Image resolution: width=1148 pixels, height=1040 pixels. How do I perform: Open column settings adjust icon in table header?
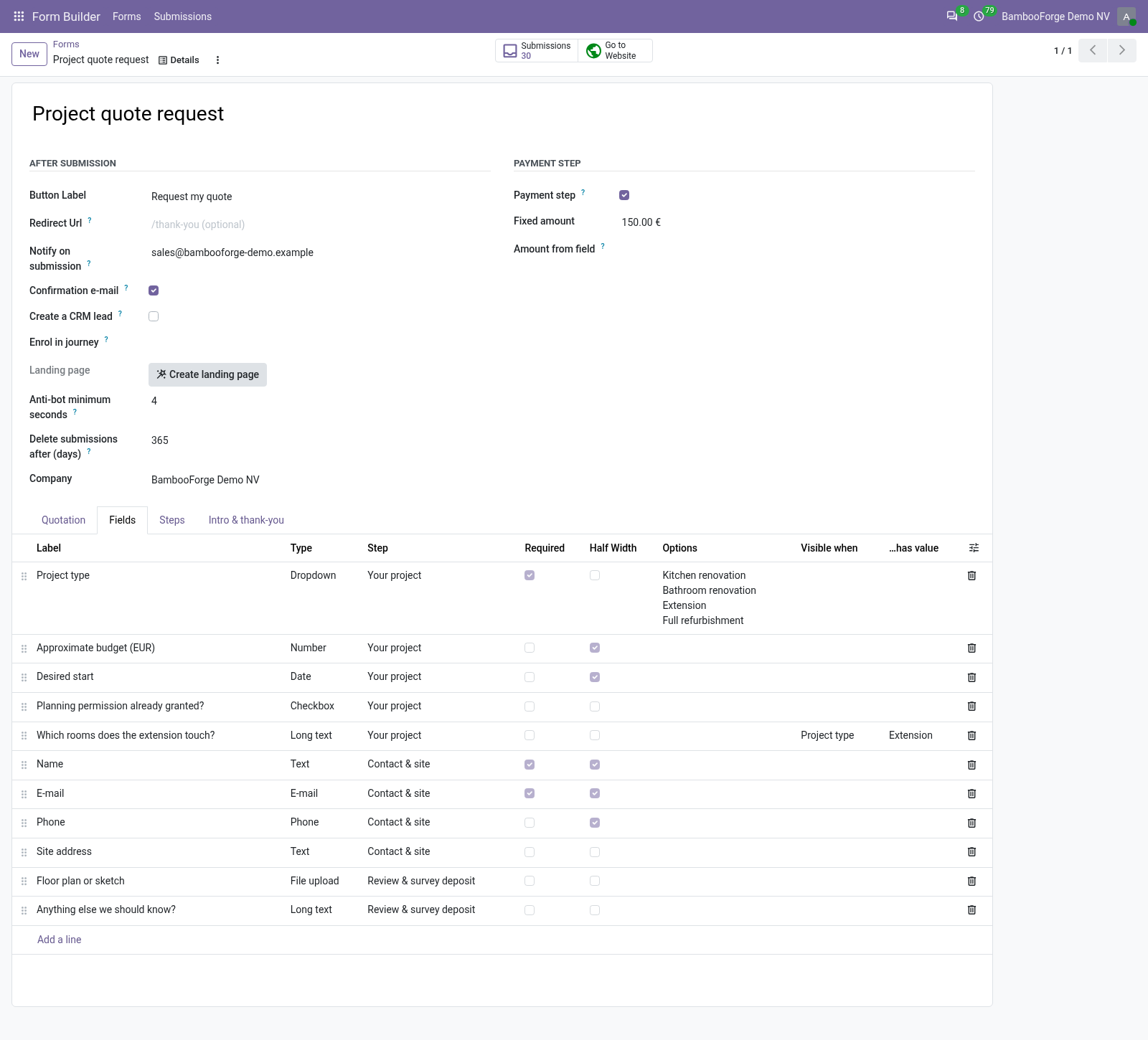tap(974, 548)
